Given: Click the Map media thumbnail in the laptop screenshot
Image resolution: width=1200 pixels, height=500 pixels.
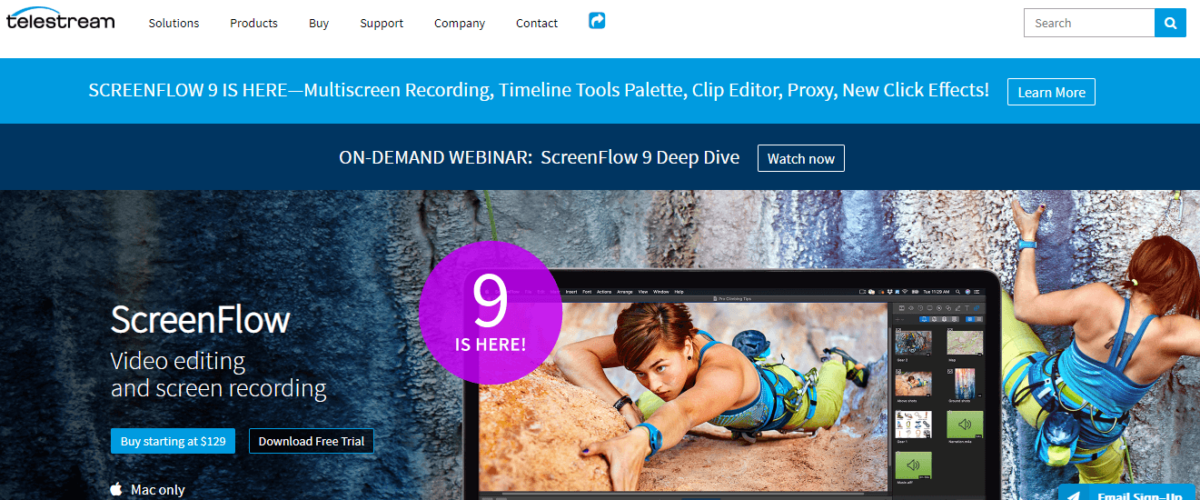Looking at the screenshot, I should point(964,342).
